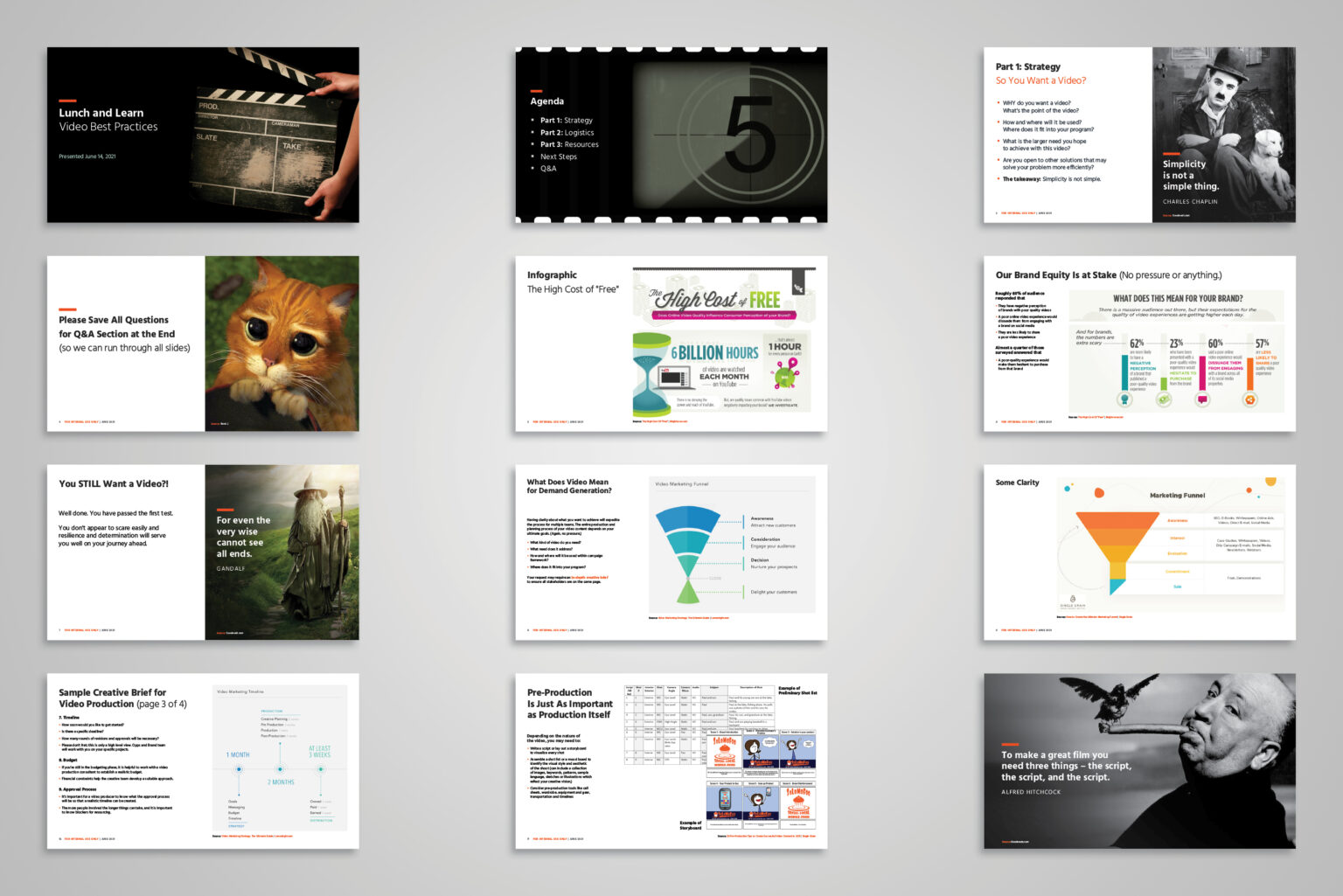The image size is (1343, 896).
Task: Click the 'Simplicity is not a simple thing.' quote
Action: pos(1190,175)
